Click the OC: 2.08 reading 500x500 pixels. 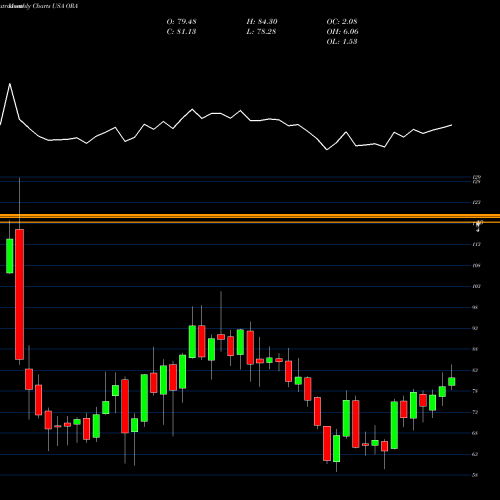[x=342, y=22]
